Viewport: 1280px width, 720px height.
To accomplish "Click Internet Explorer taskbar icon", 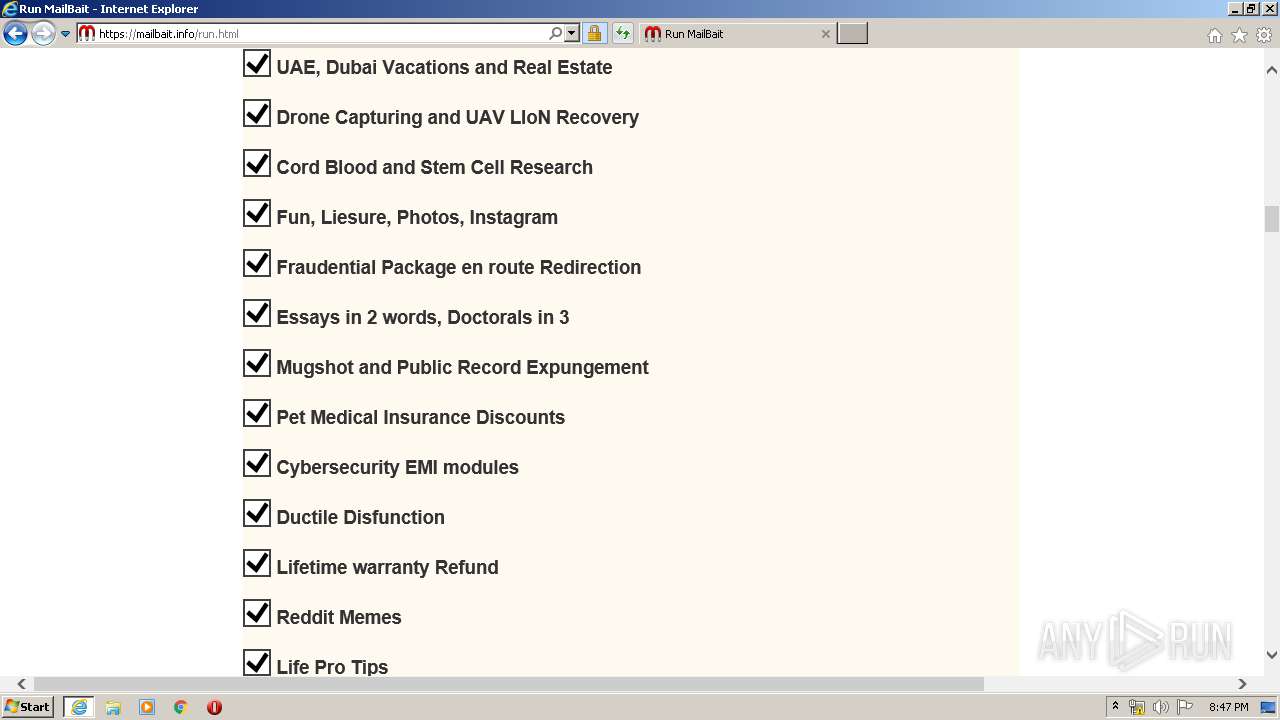I will point(79,707).
